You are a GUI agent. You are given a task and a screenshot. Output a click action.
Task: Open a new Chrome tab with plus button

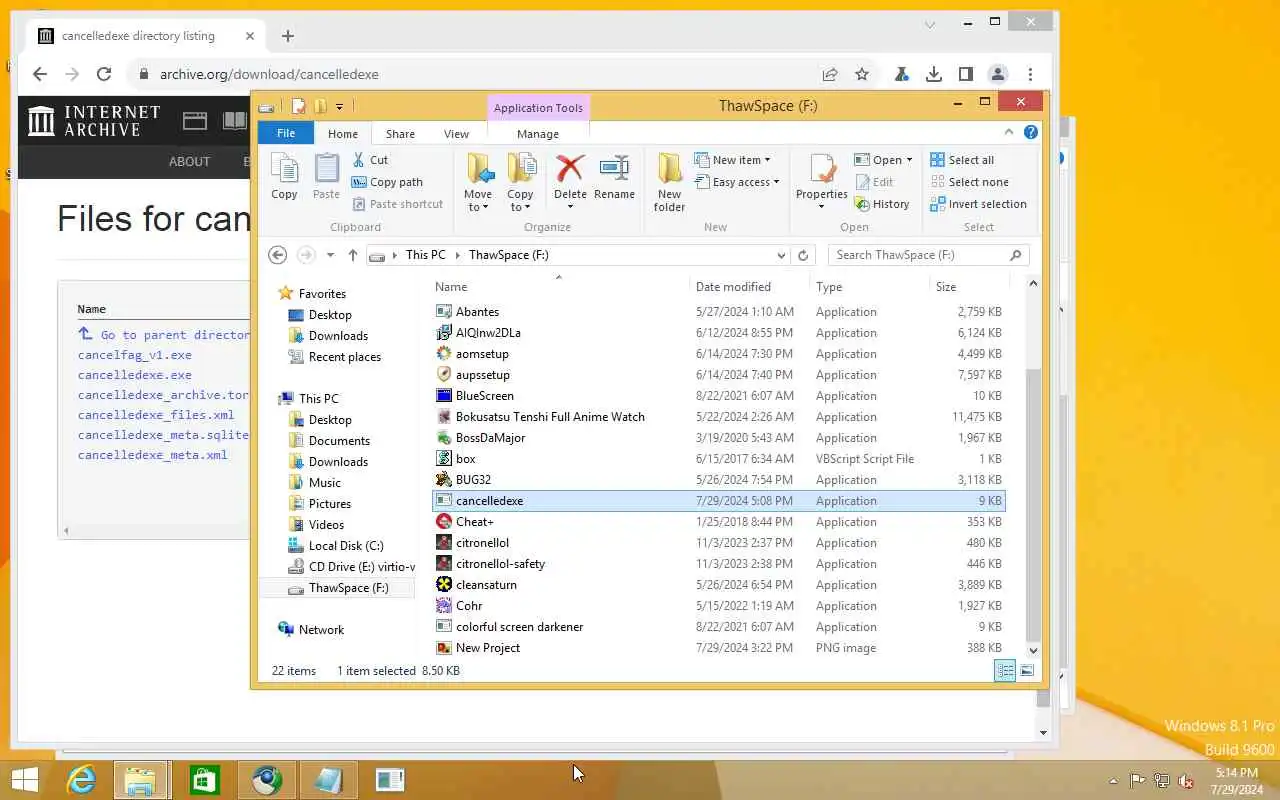pos(288,36)
